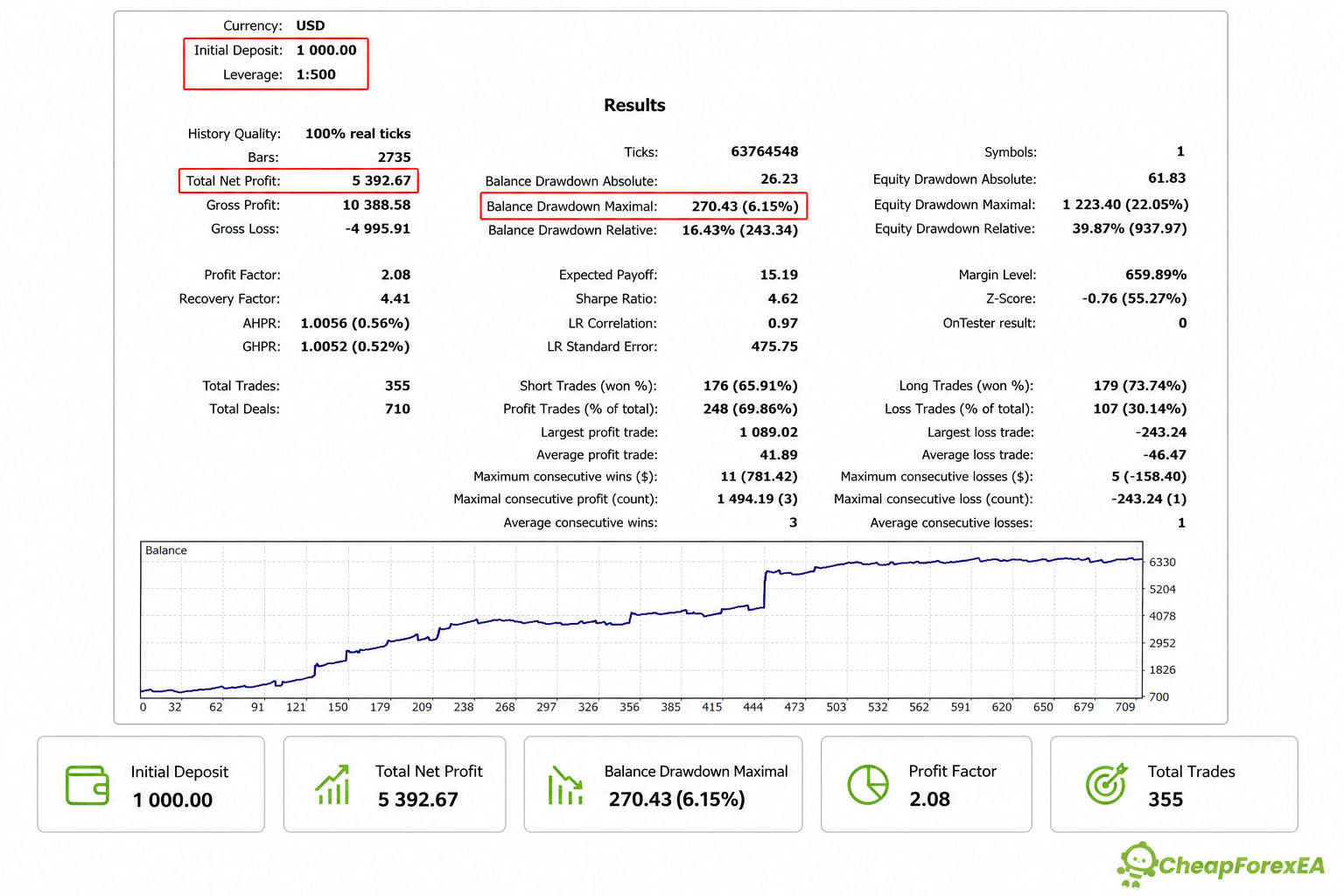This screenshot has width=1344, height=896.
Task: Select the Balance Drawdown Absolute value 26.23
Action: coord(780,178)
